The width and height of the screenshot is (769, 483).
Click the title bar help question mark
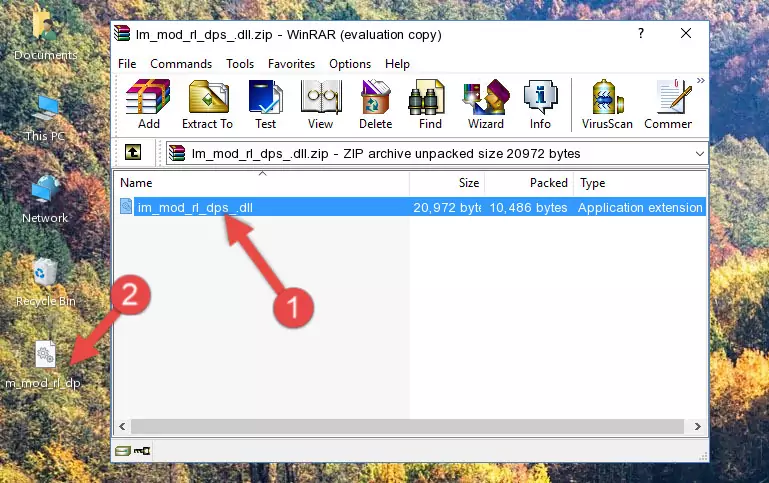[641, 33]
